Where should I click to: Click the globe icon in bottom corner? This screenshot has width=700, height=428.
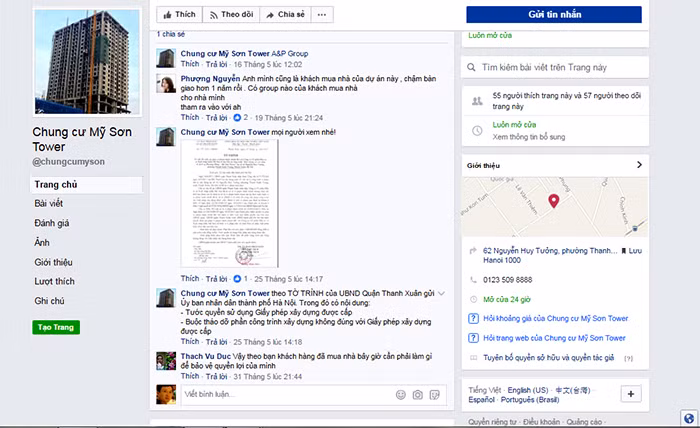689,418
